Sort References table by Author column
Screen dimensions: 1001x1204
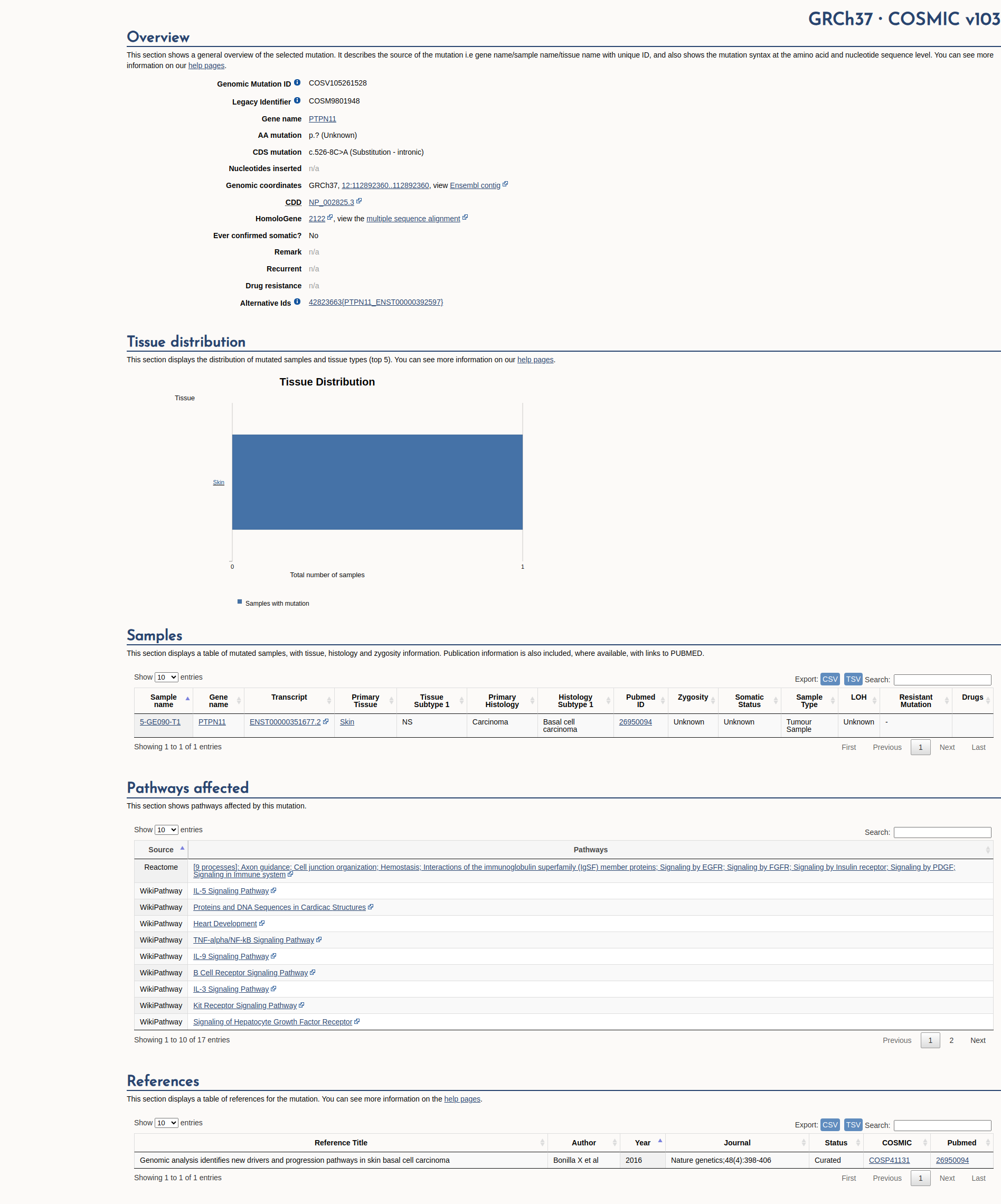point(583,1143)
